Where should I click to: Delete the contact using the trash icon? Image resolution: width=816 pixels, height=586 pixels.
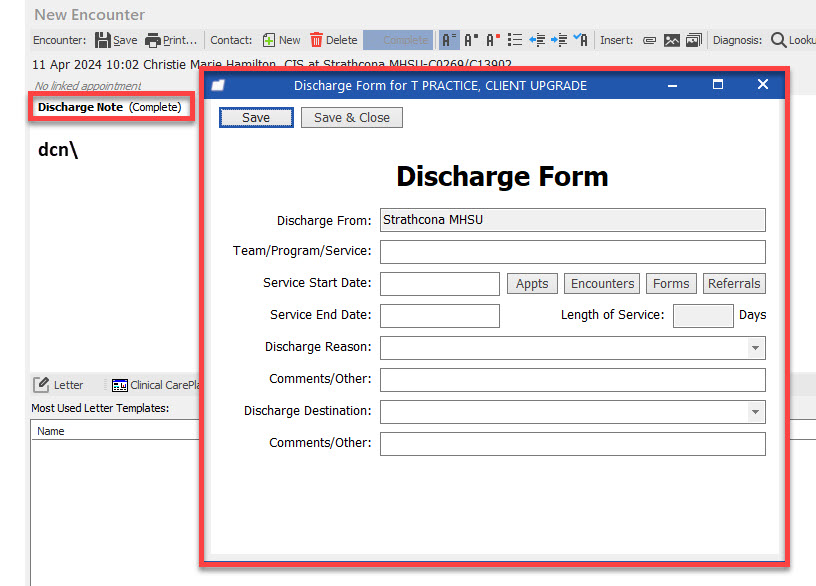[316, 40]
